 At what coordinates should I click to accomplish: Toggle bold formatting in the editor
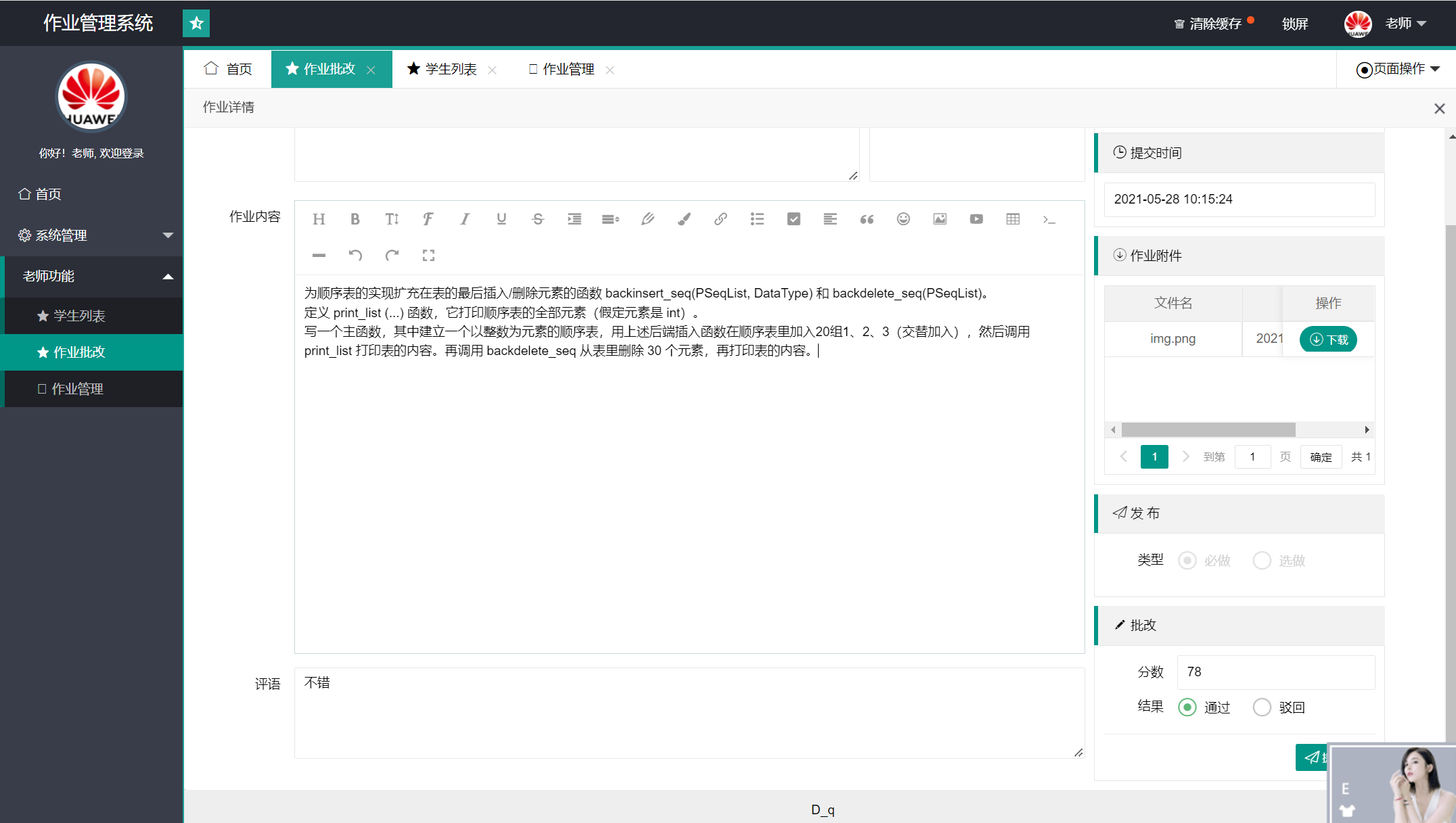(x=355, y=219)
